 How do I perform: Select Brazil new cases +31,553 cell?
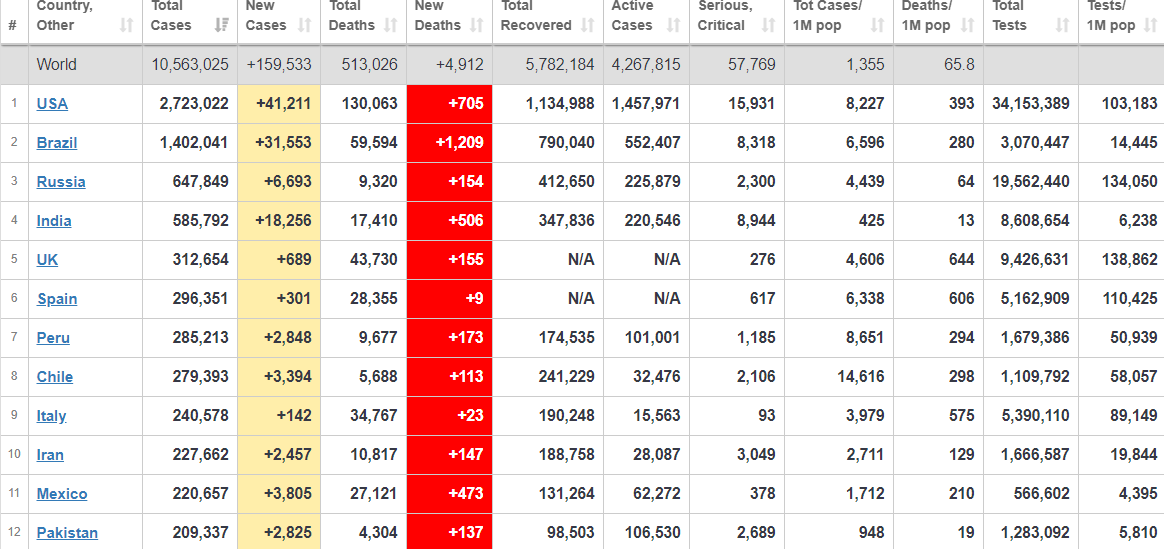[x=279, y=142]
